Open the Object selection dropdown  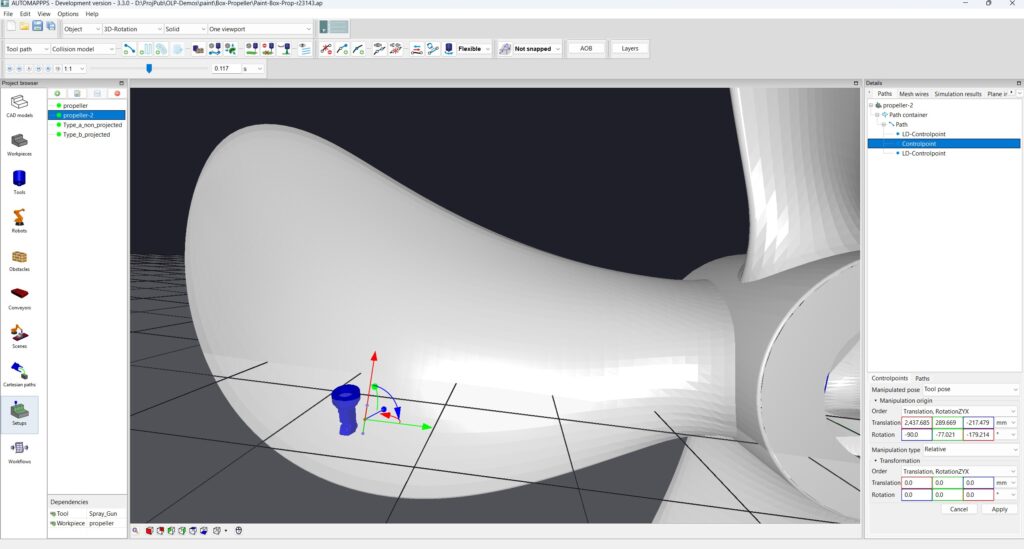click(82, 29)
